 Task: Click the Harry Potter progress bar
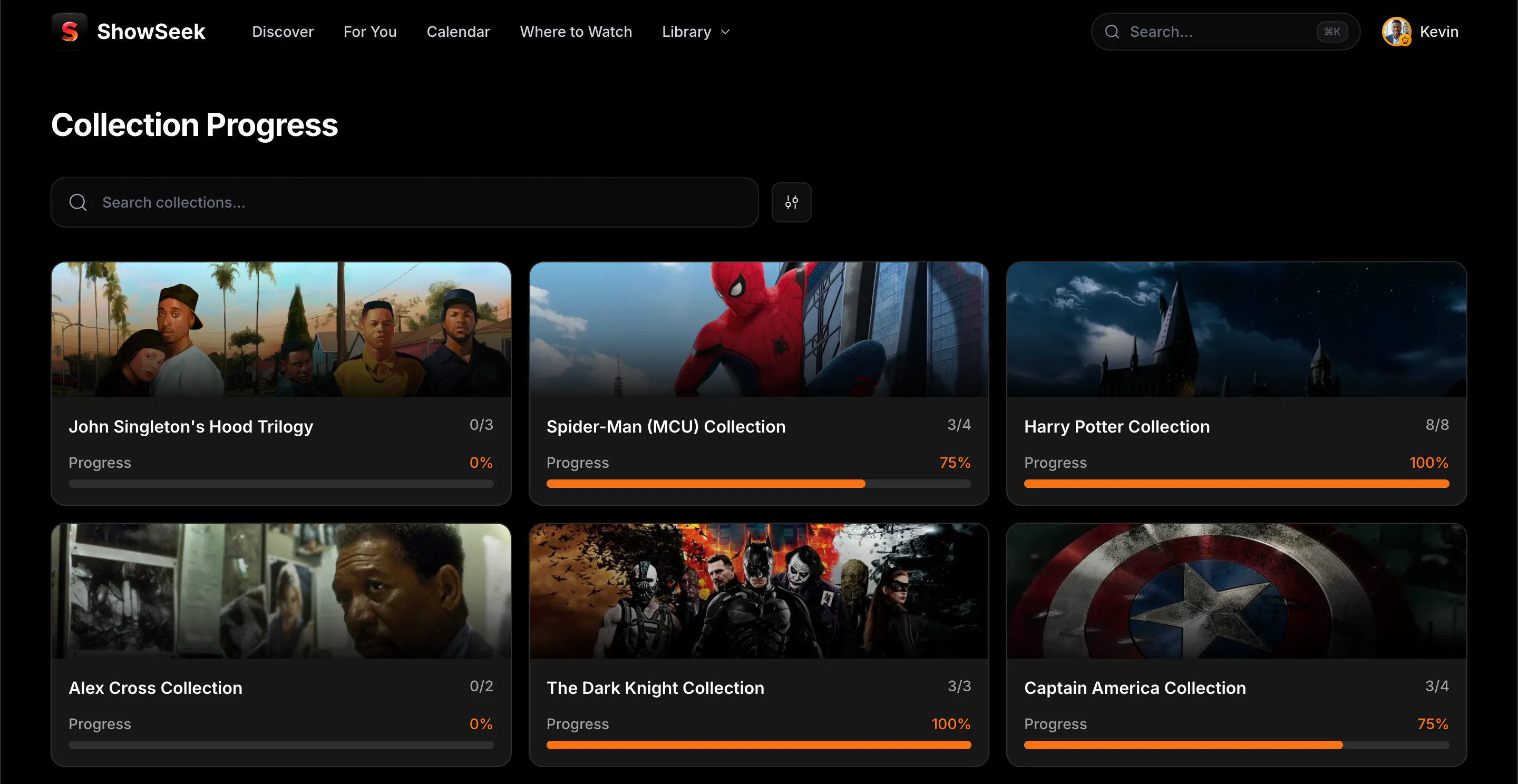pos(1237,484)
